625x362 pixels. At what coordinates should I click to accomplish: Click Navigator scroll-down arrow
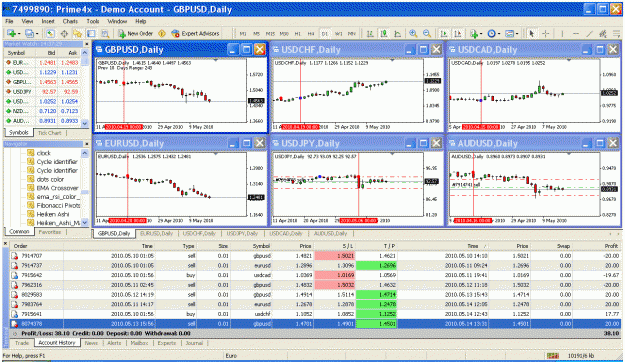pos(85,223)
